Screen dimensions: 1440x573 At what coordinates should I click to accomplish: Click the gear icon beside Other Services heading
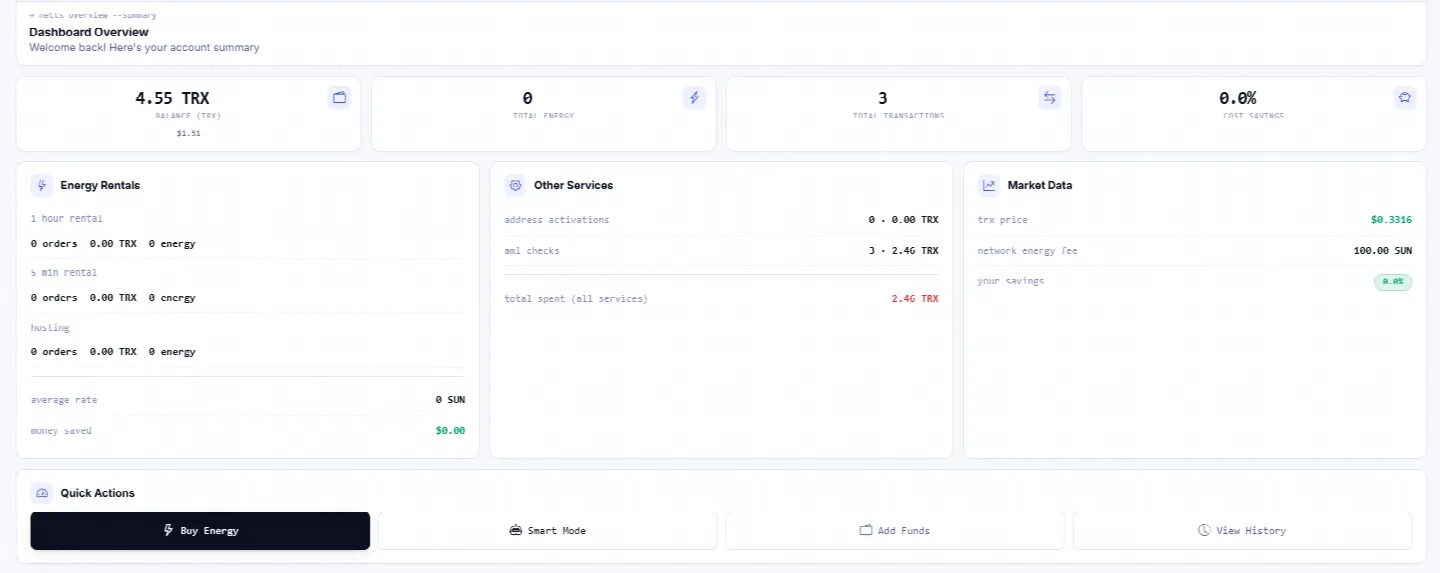[515, 185]
